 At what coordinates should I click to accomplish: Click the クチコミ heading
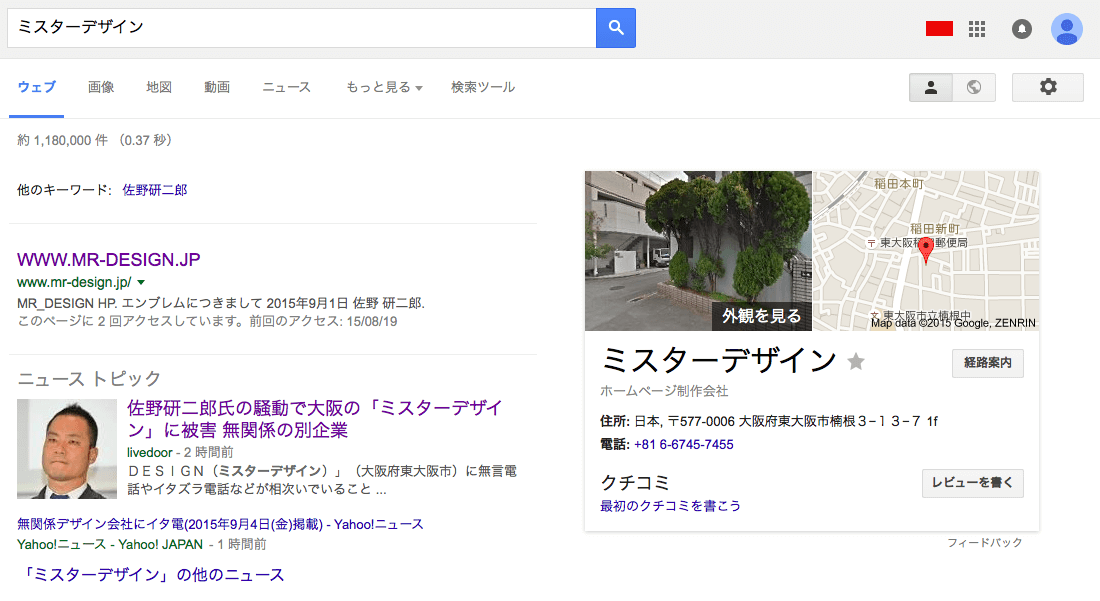[635, 482]
